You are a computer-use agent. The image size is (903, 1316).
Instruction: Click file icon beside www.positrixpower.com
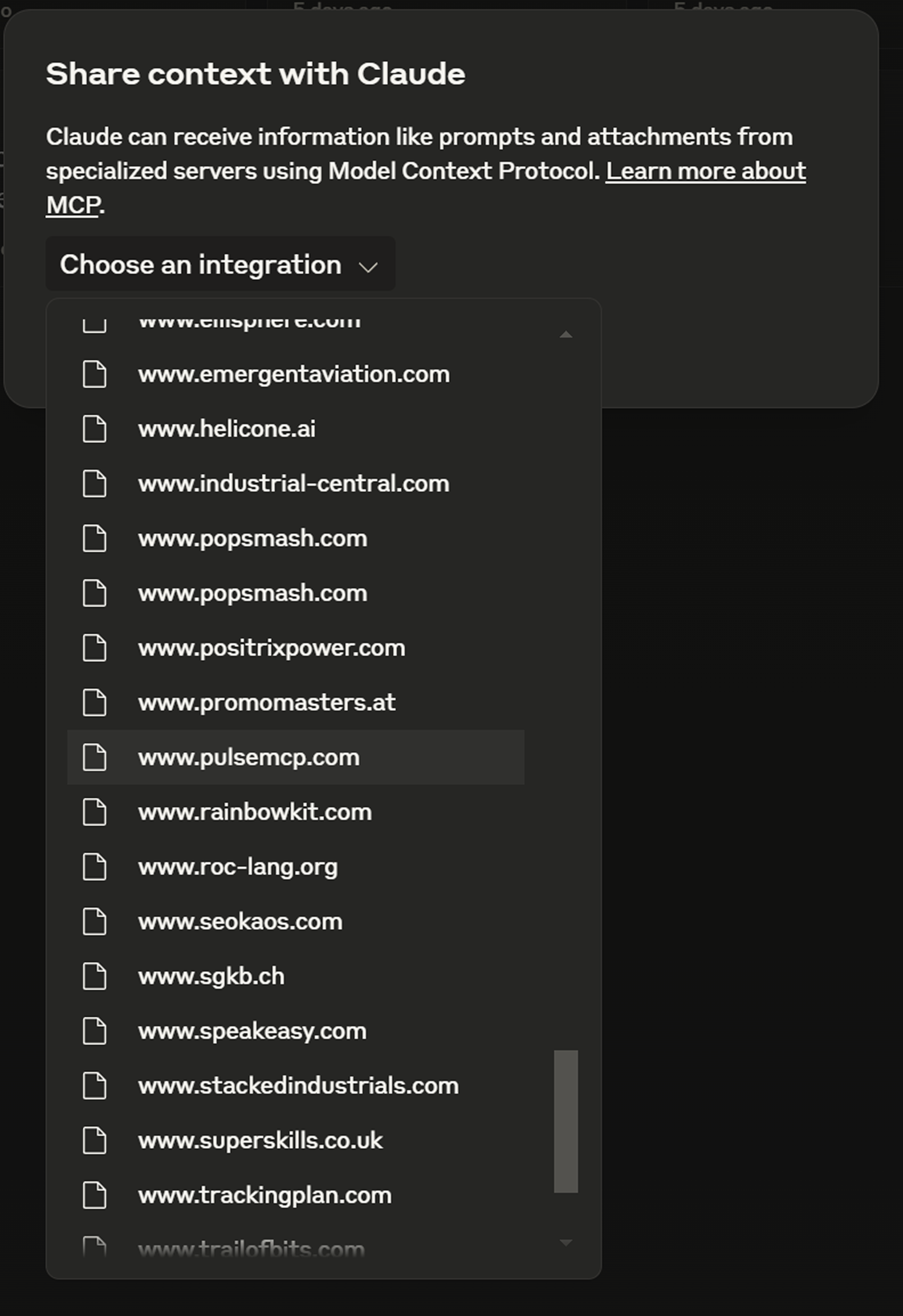pos(95,648)
